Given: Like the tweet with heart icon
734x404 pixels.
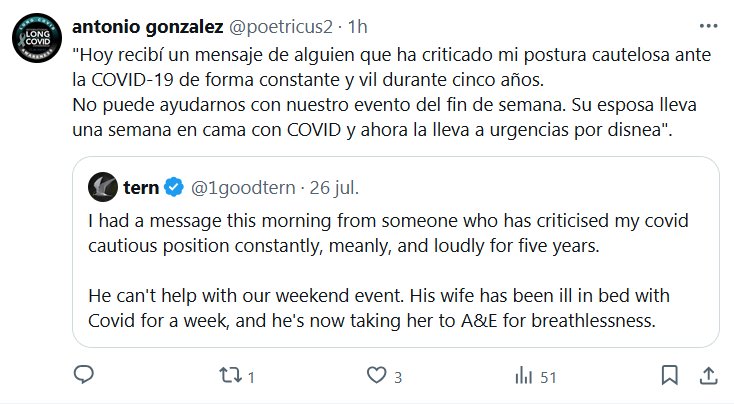Looking at the screenshot, I should pyautogui.click(x=376, y=376).
